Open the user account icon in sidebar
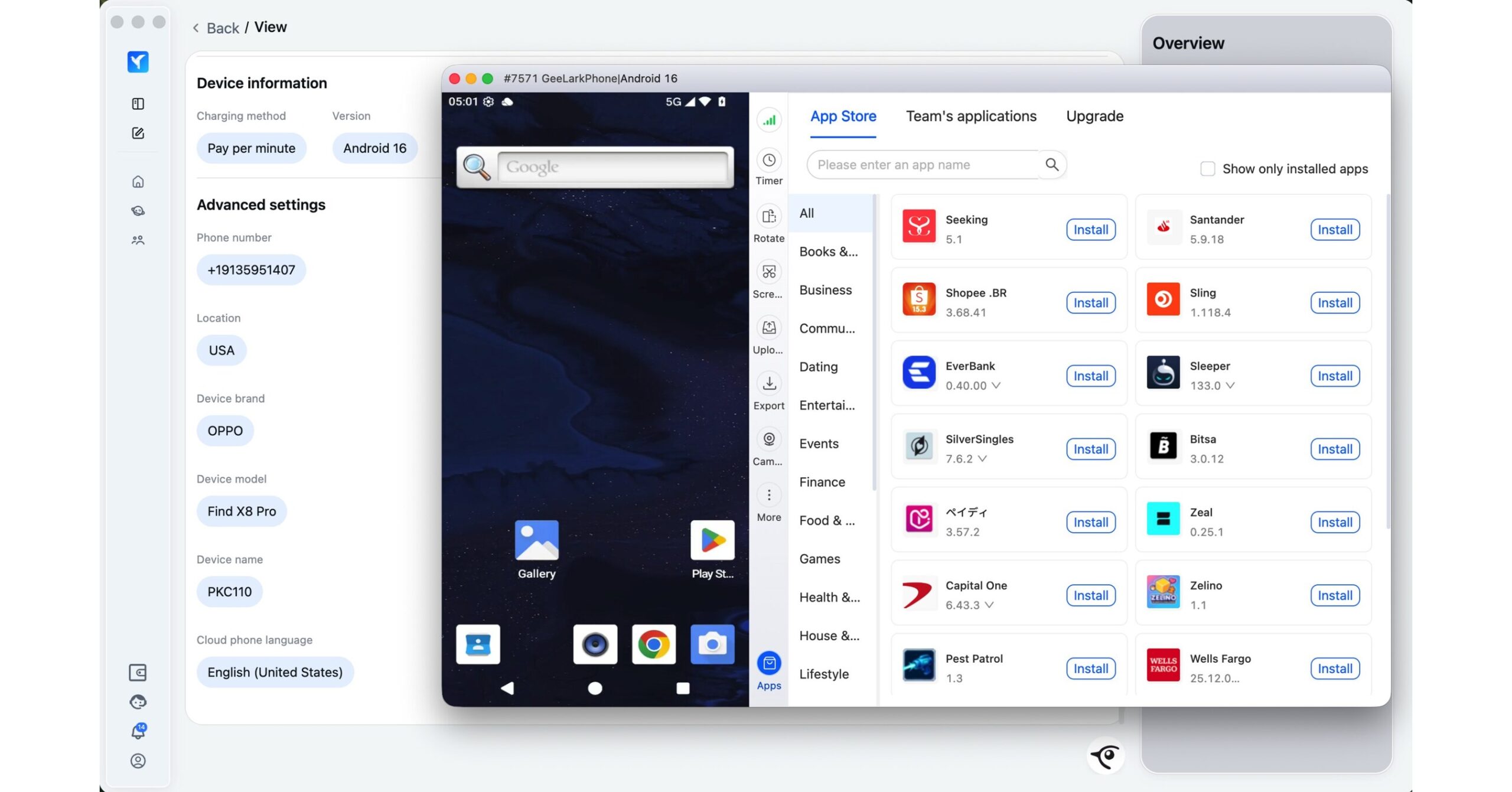The width and height of the screenshot is (1512, 792). pyautogui.click(x=138, y=761)
